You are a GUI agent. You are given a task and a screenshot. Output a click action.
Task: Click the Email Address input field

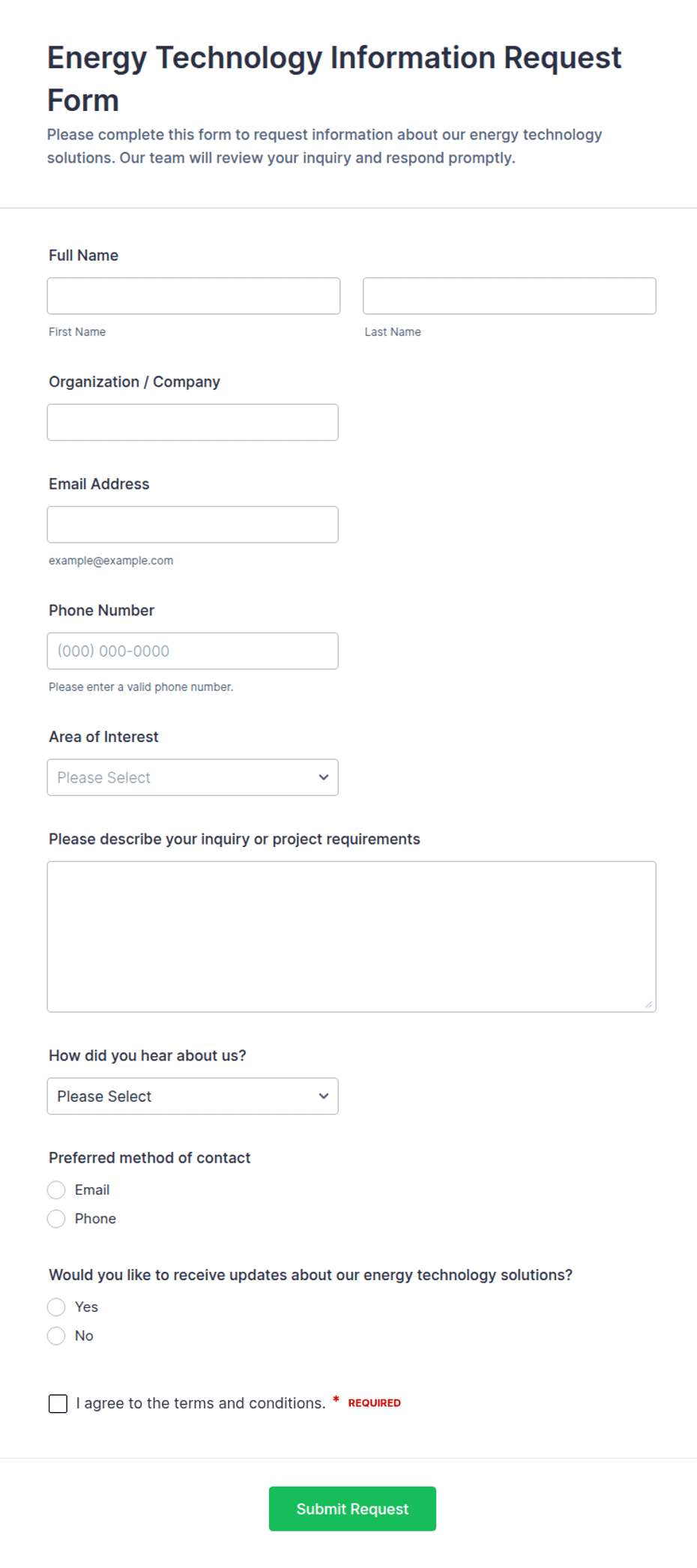coord(193,525)
